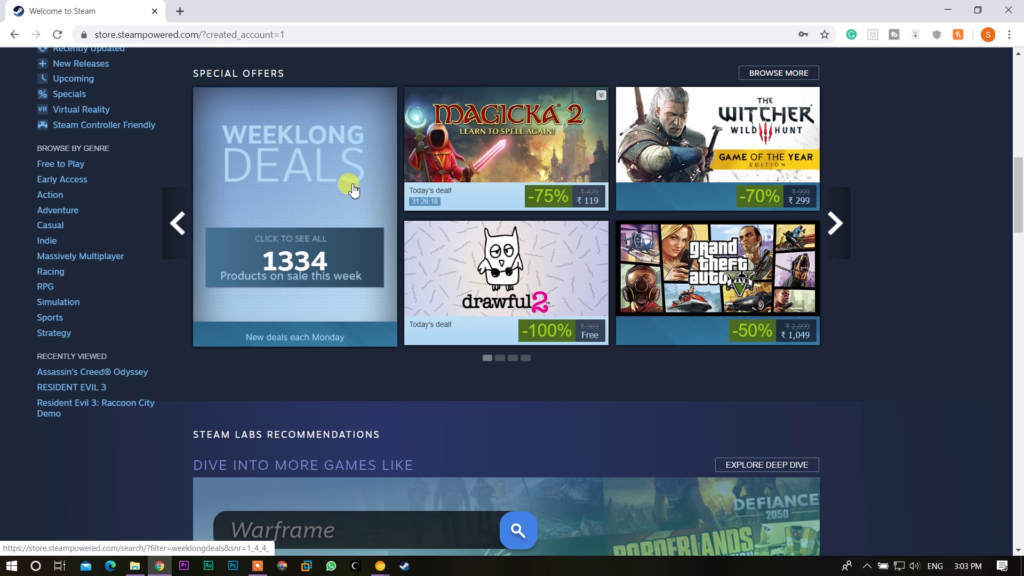Click the blue Warframe search magnifier button

(x=519, y=530)
